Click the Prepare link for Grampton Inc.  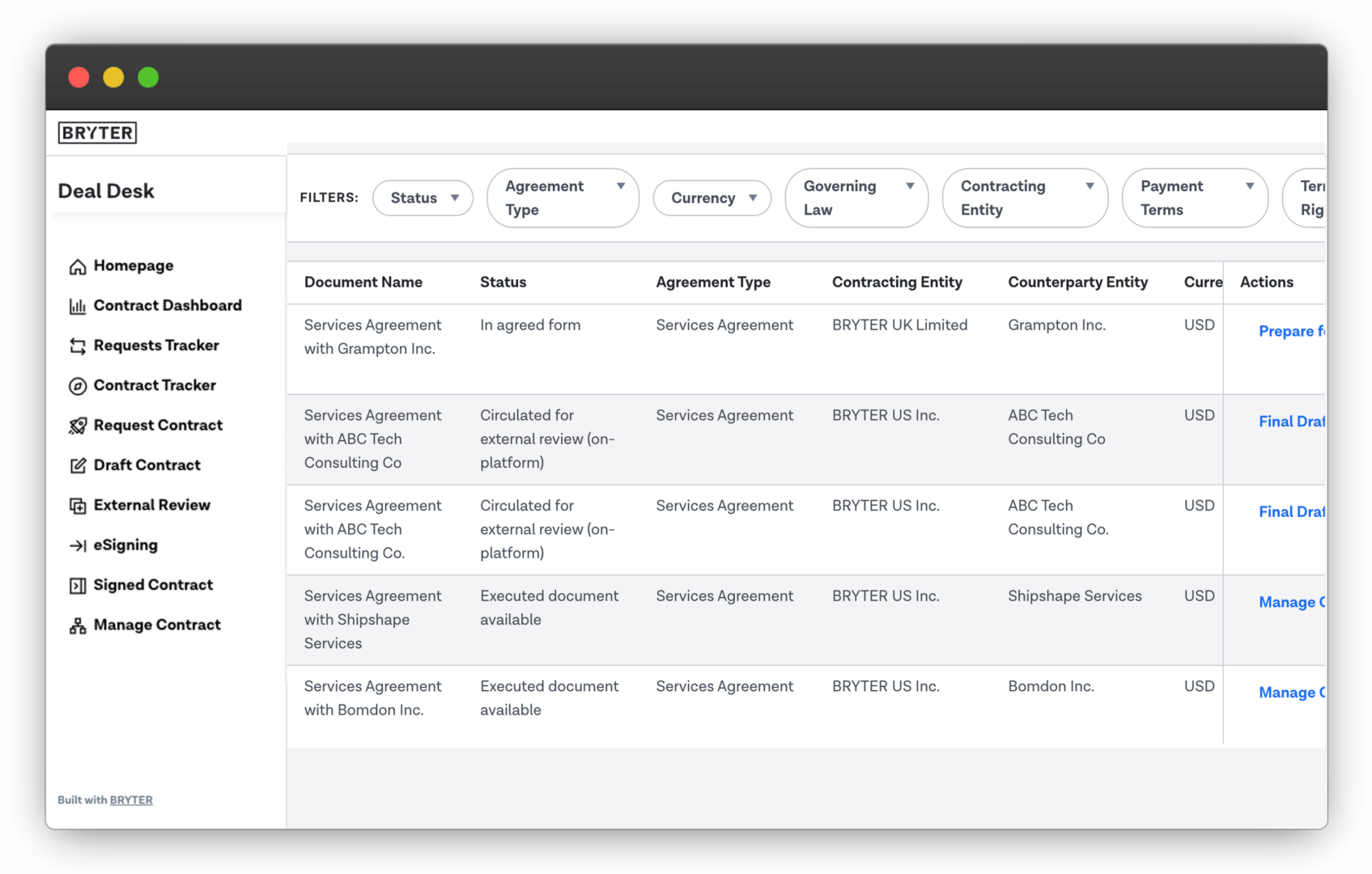coord(1292,331)
